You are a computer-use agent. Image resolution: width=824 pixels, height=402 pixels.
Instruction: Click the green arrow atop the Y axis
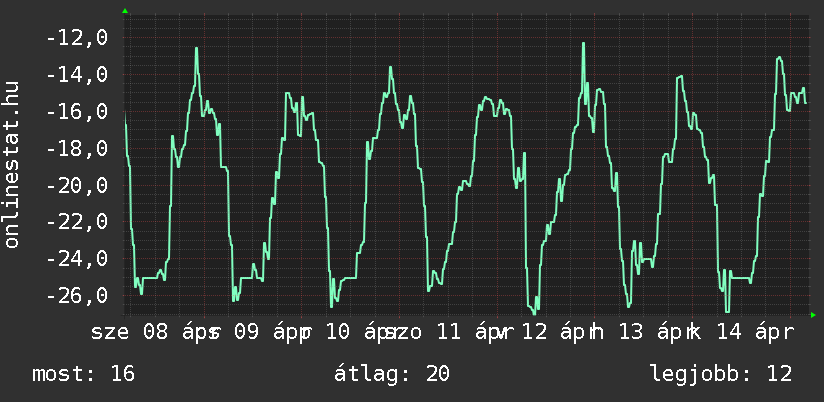[124, 11]
